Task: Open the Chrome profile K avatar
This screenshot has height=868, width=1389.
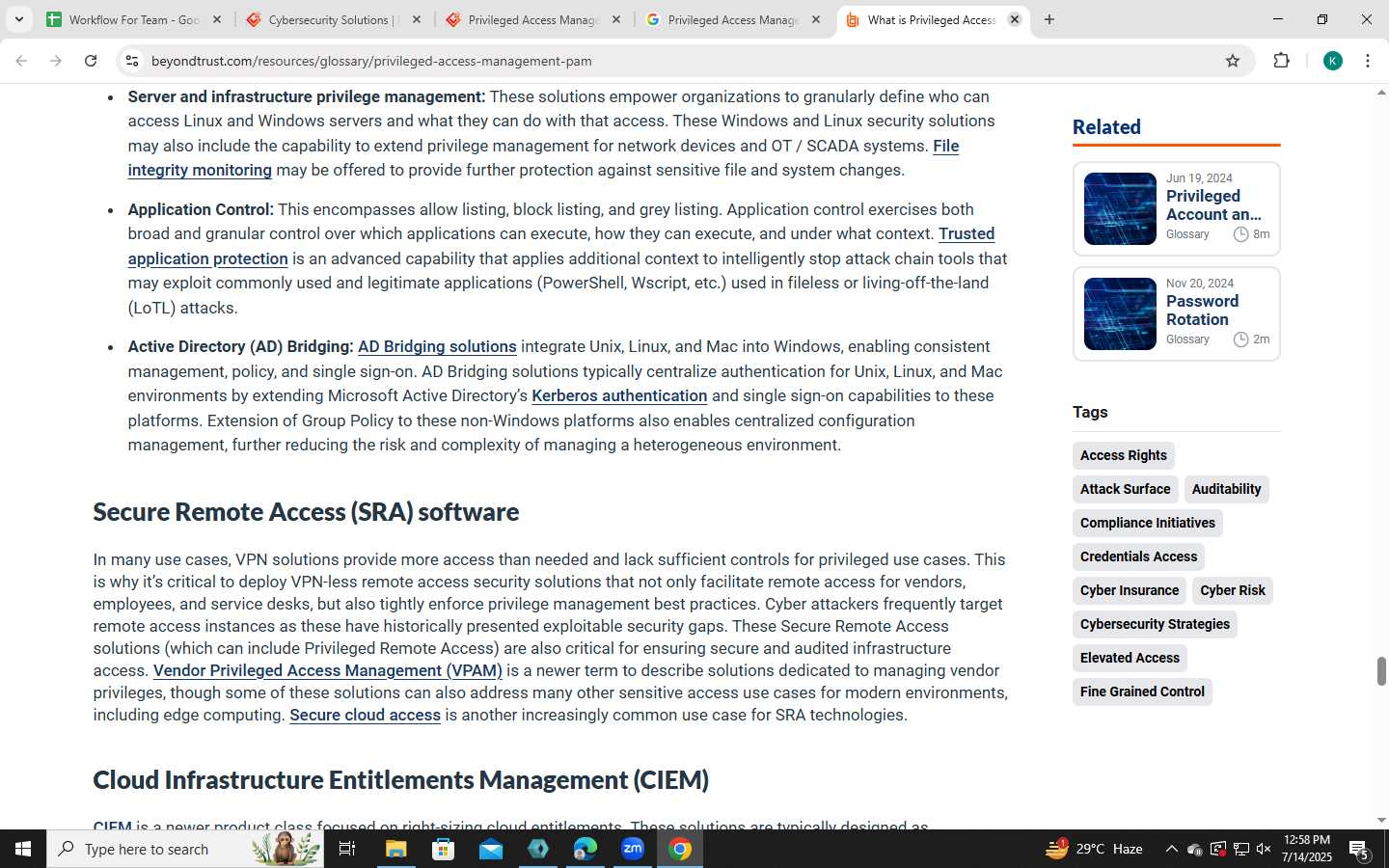Action: (x=1333, y=61)
